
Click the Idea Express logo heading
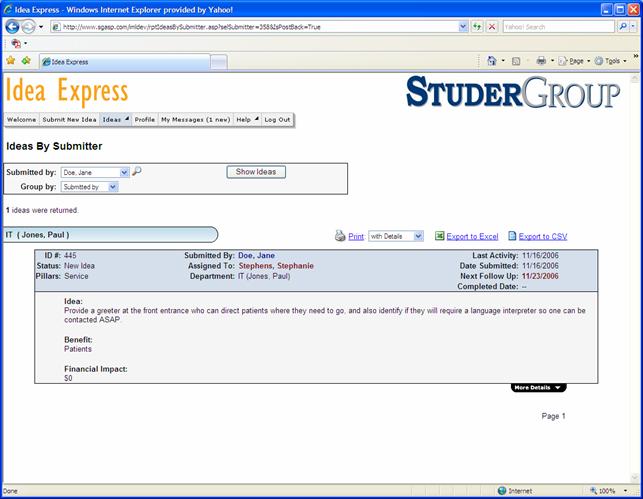point(67,91)
